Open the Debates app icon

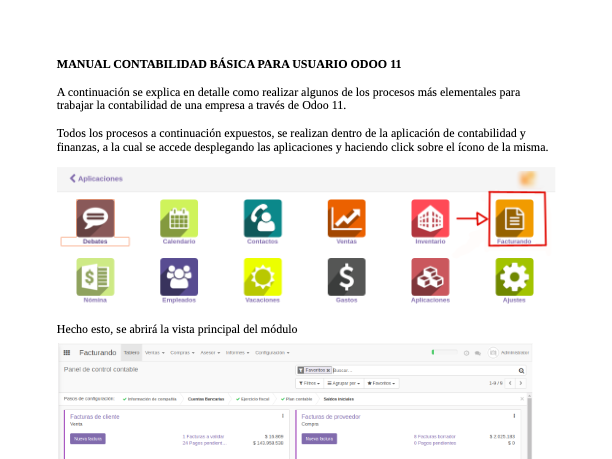click(x=96, y=217)
